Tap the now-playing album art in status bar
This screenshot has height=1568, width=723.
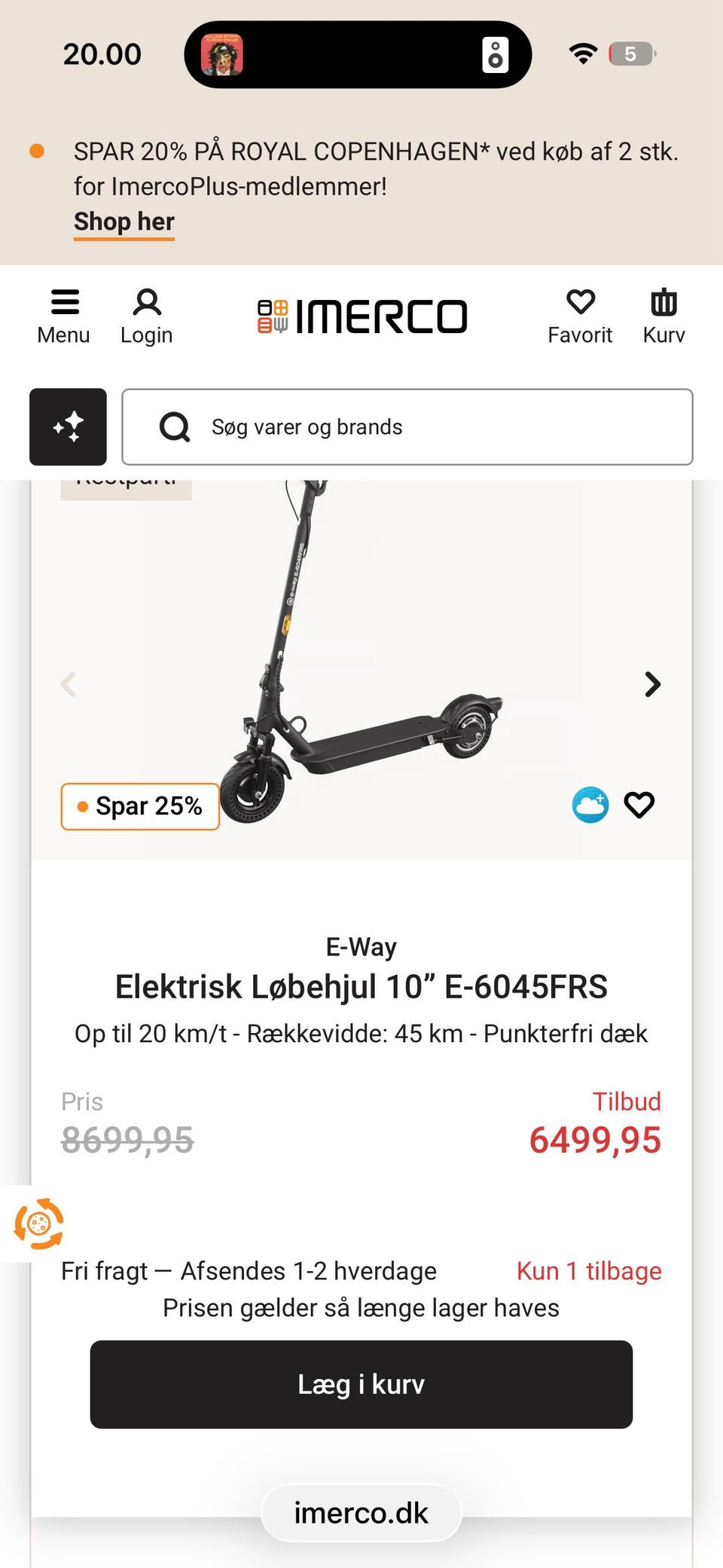coord(221,54)
